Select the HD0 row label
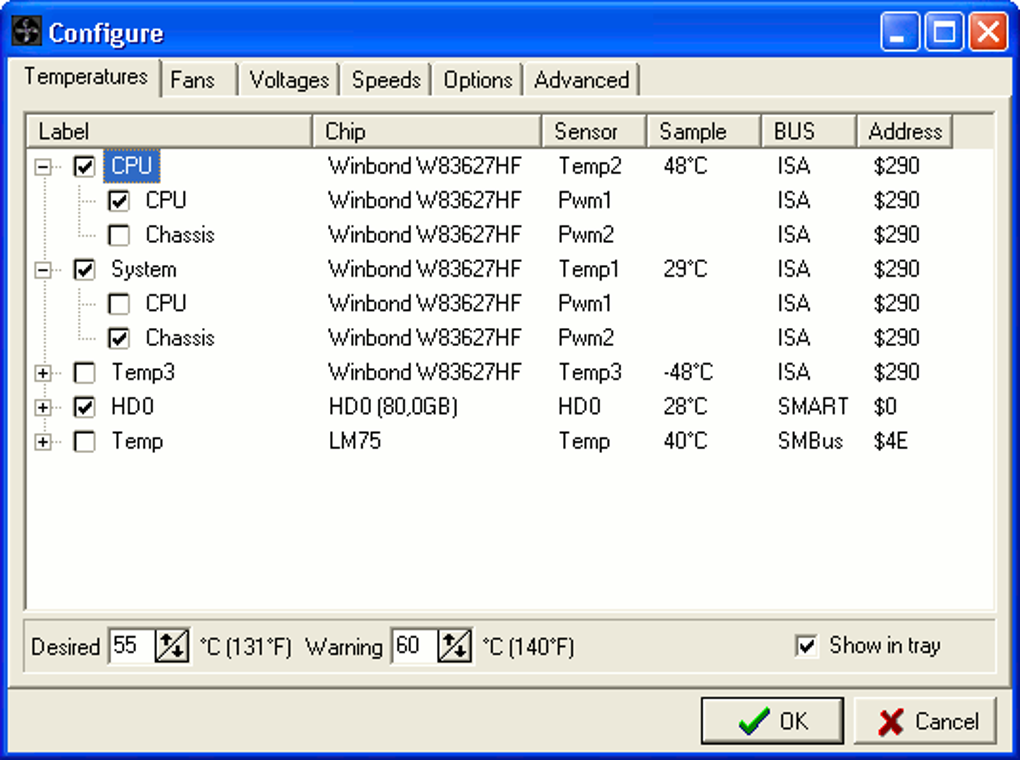1020x760 pixels. [133, 407]
